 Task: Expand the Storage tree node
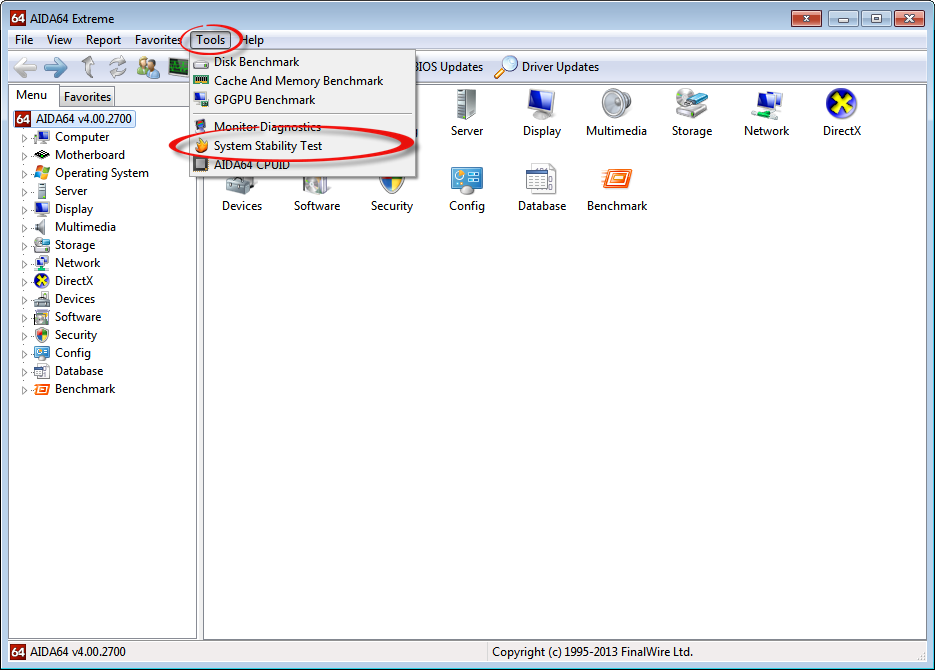[24, 246]
